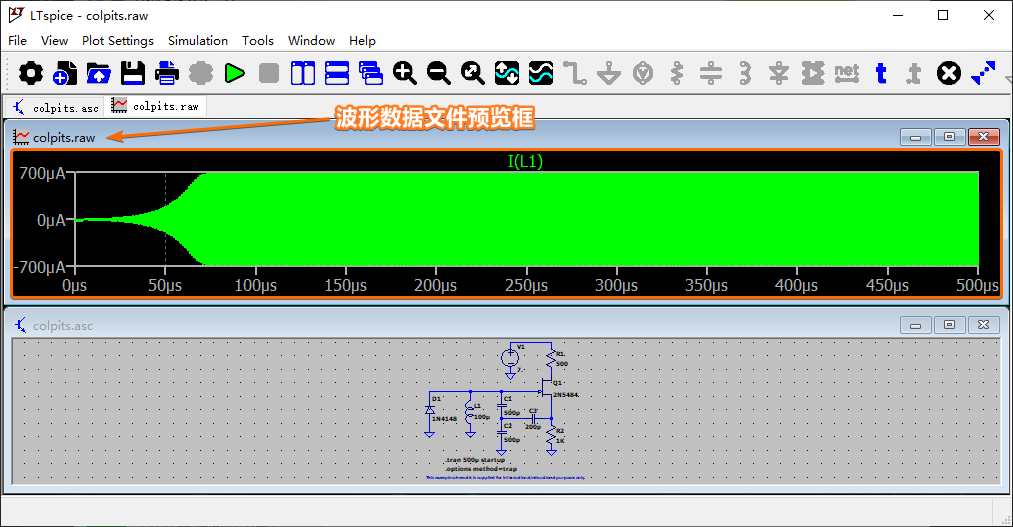Close the colpits.raw waveform child window
The height and width of the screenshot is (527, 1013).
[983, 137]
